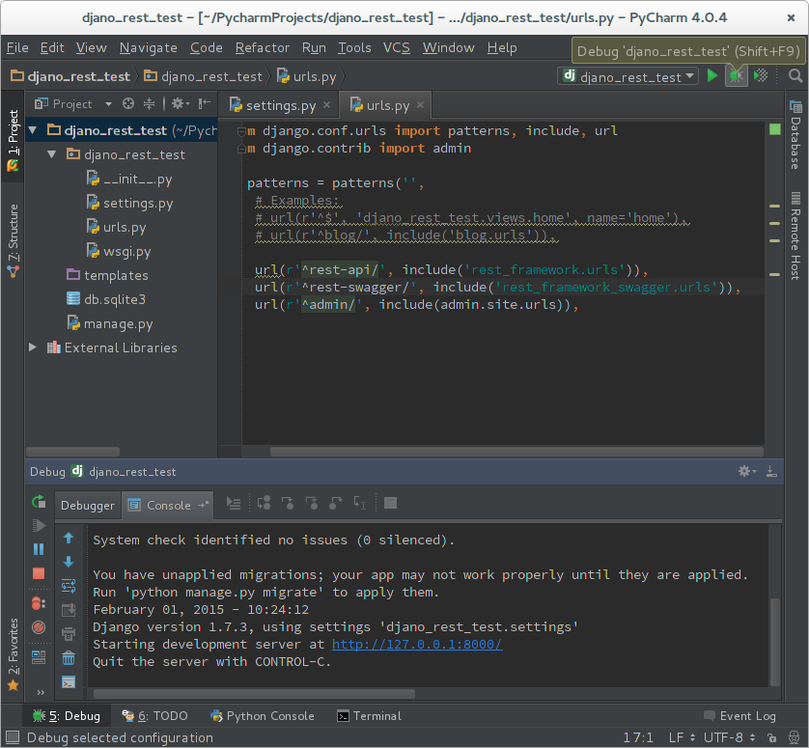Viewport: 809px width, 748px height.
Task: Toggle Database side panel
Action: (x=795, y=135)
